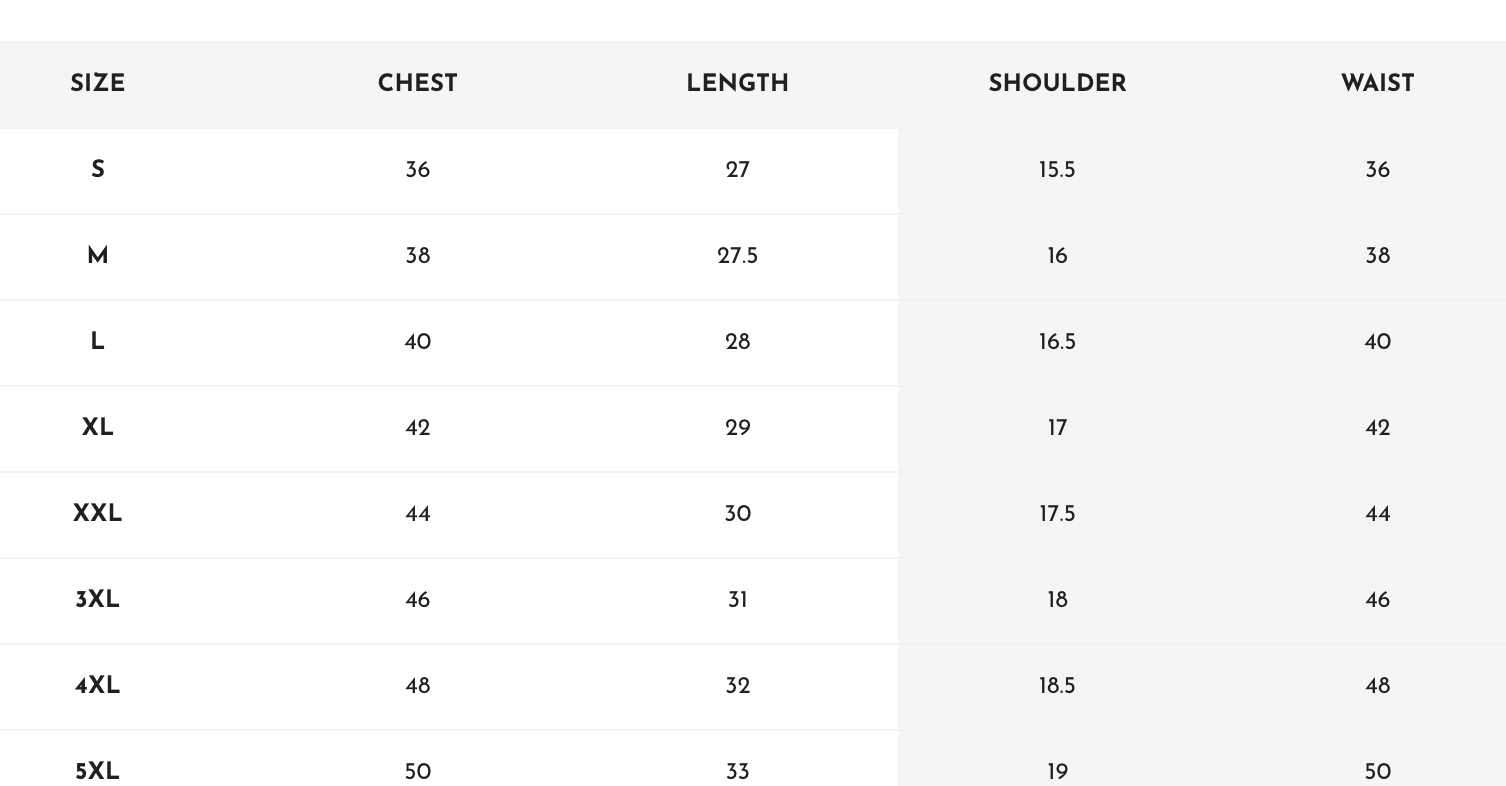Click the 29 length value for XL
The height and width of the screenshot is (786, 1506).
click(738, 427)
